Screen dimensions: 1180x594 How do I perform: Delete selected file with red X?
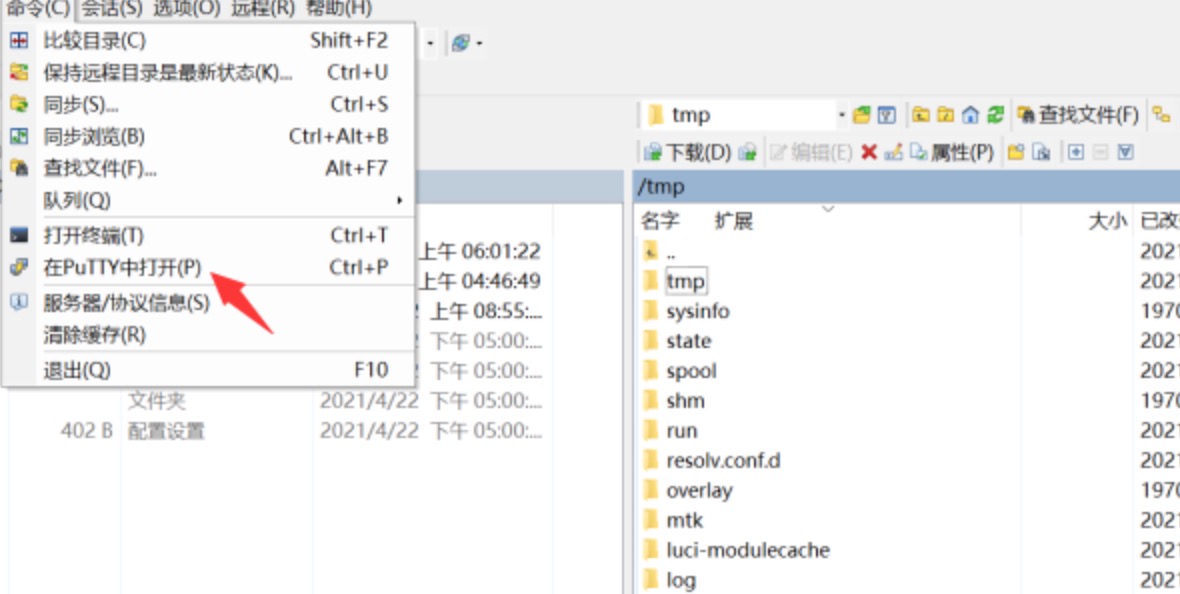coord(869,153)
